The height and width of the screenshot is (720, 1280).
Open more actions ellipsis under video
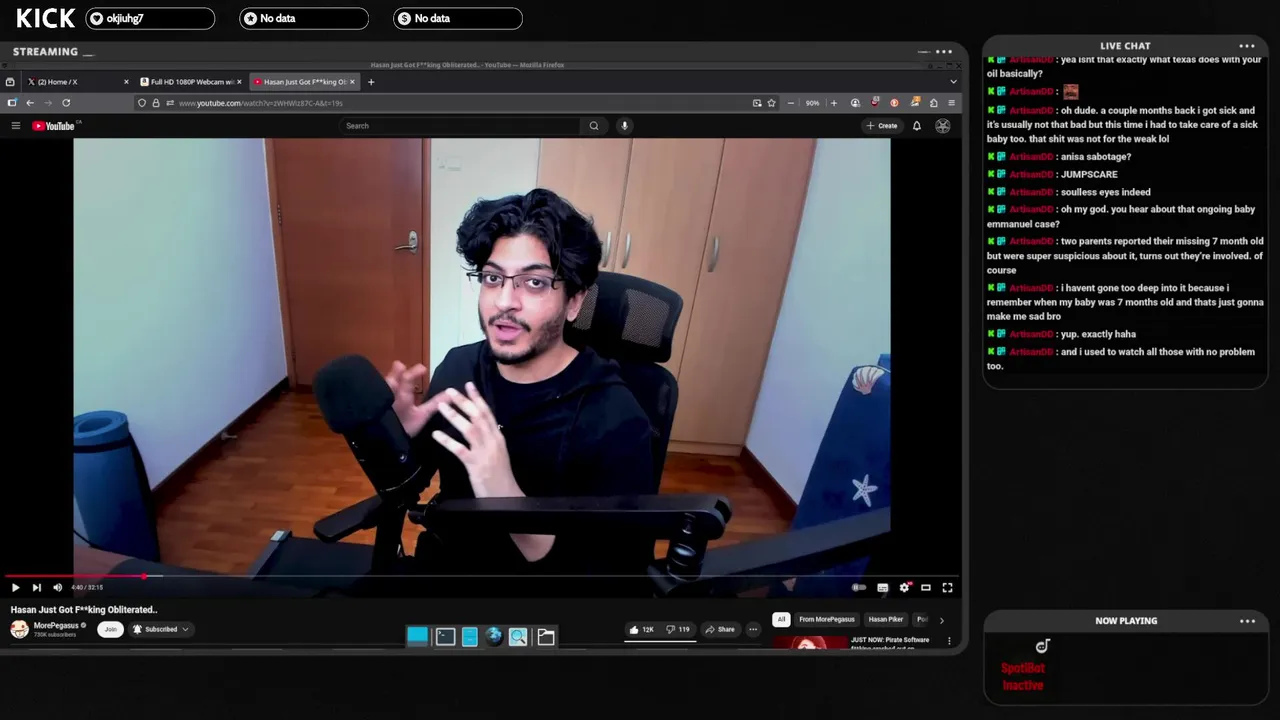(753, 630)
